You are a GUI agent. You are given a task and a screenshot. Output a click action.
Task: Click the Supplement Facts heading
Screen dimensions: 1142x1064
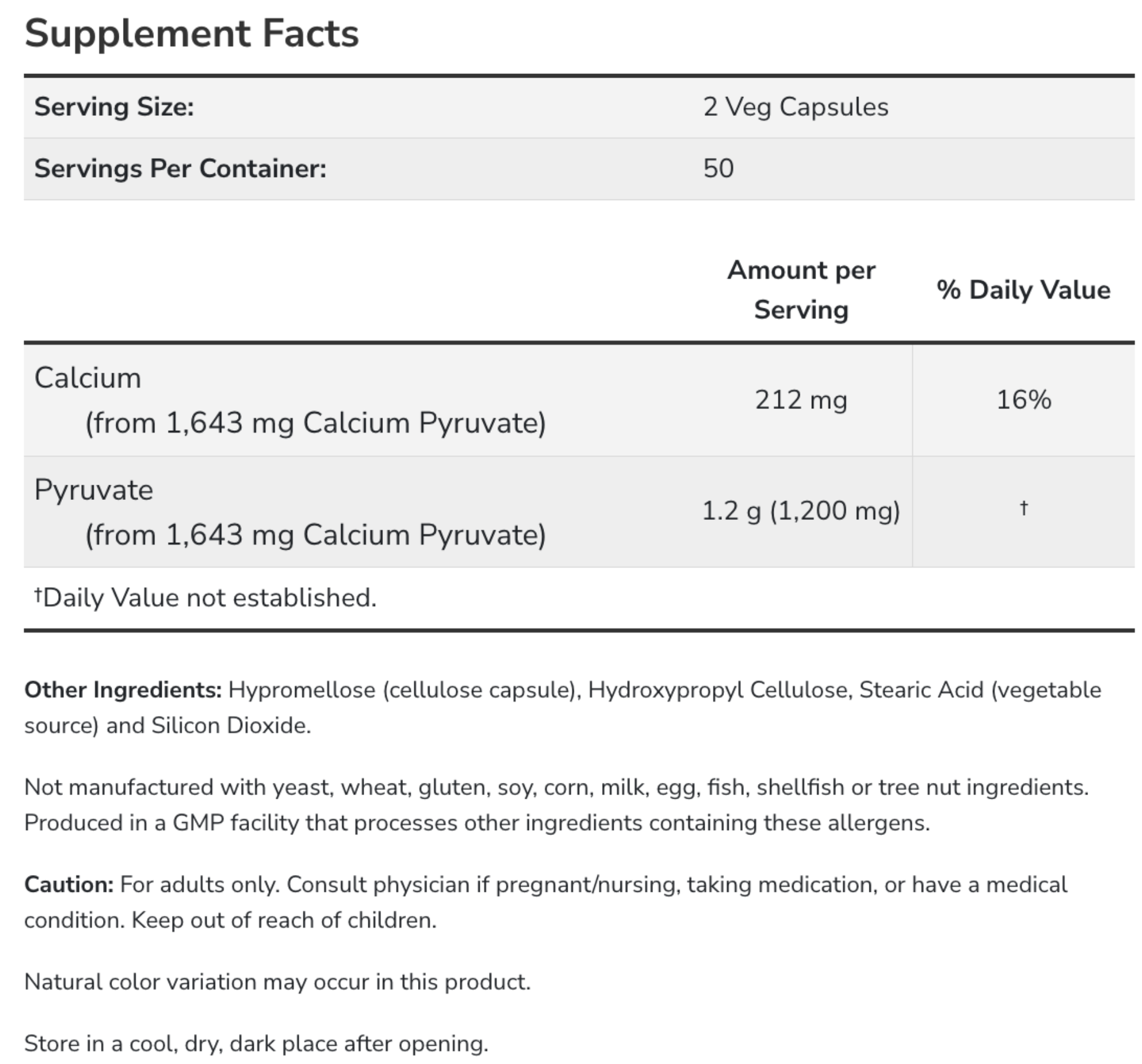coord(191,33)
